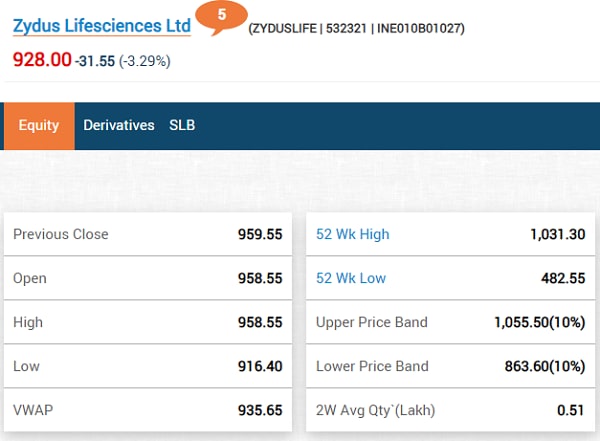Open Zydus Lifesciences Ltd company link
The width and height of the screenshot is (600, 441).
point(101,26)
